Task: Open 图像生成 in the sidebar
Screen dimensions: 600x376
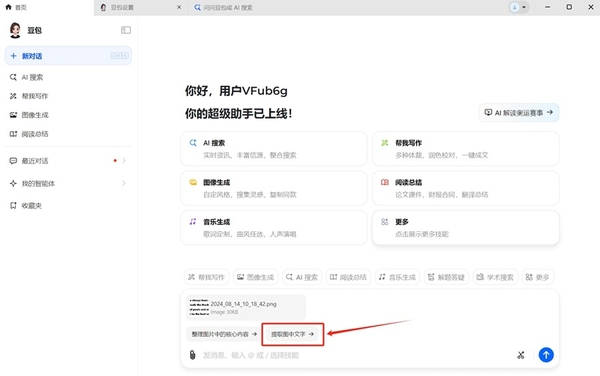Action: (68, 115)
